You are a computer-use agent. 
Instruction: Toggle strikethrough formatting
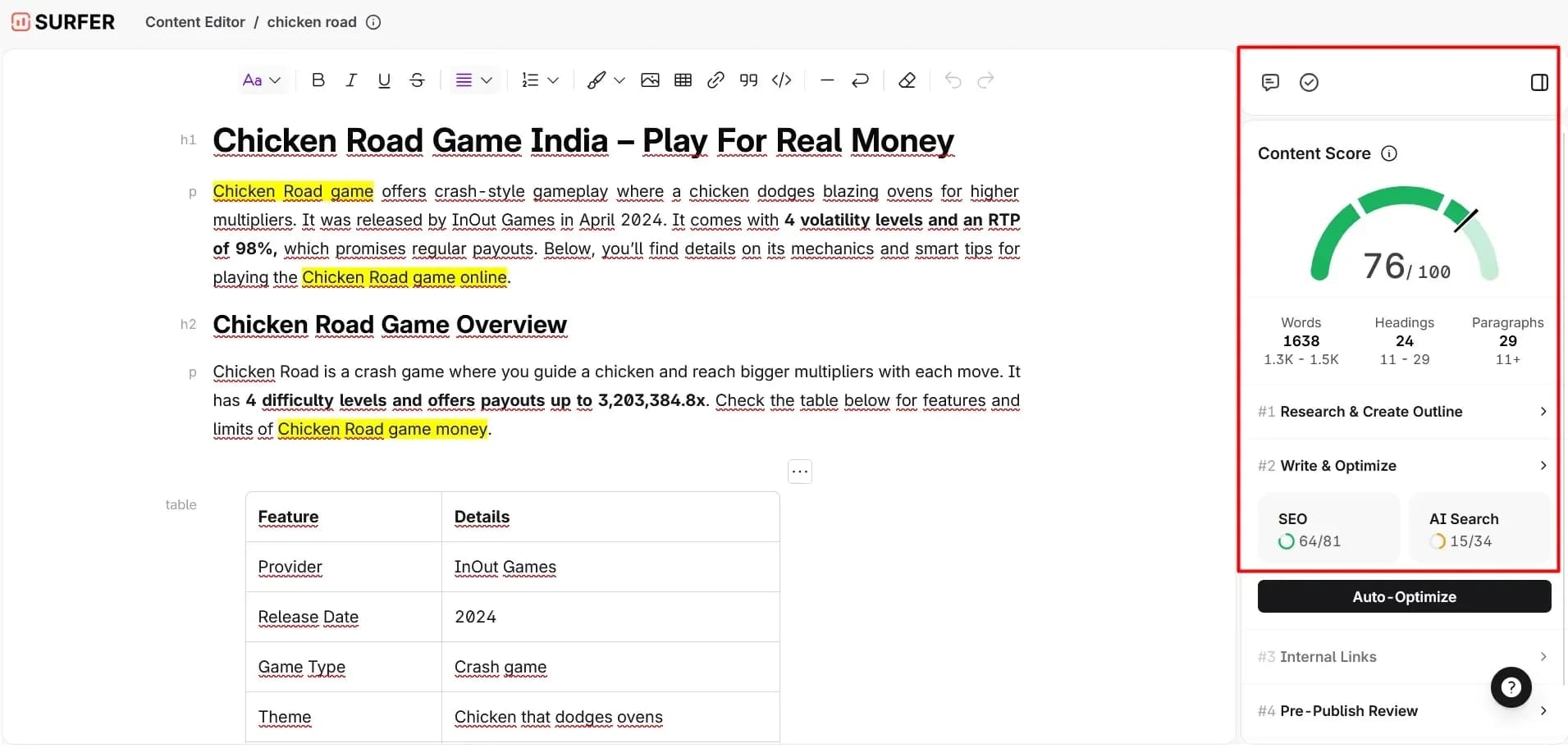(x=417, y=80)
